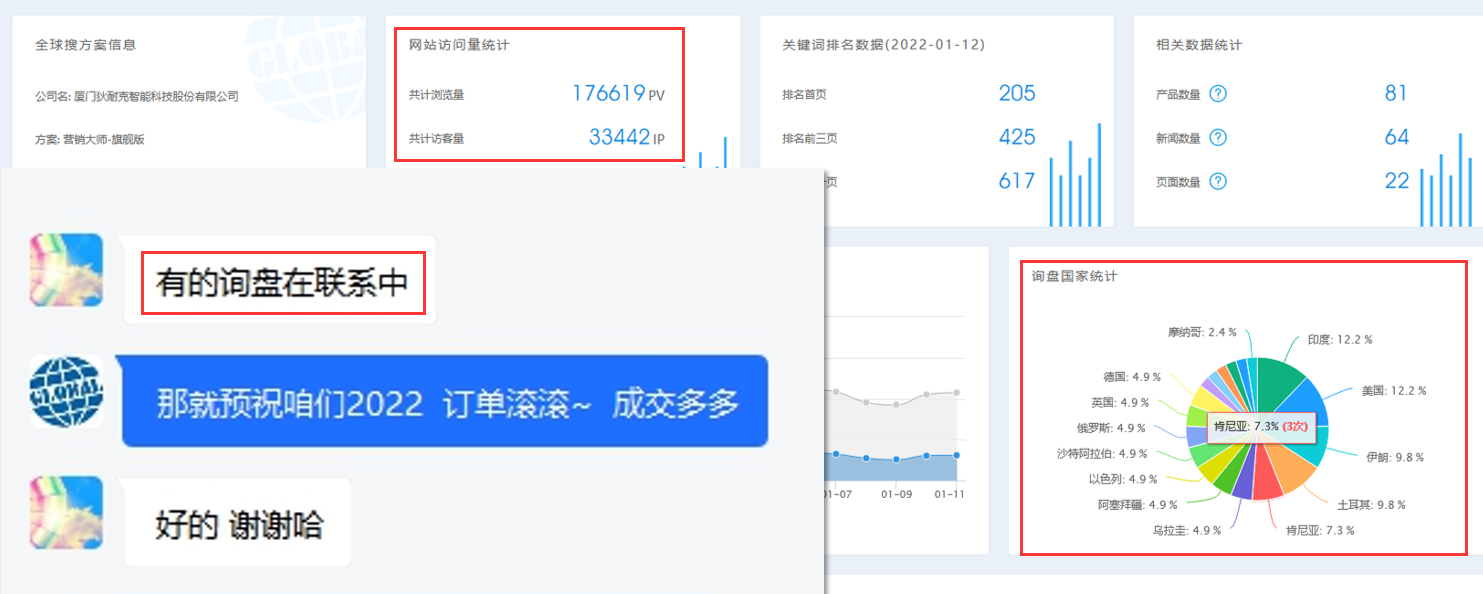The image size is (1483, 594).
Task: Click the 01-11 date on the line chart axis
Action: [949, 495]
